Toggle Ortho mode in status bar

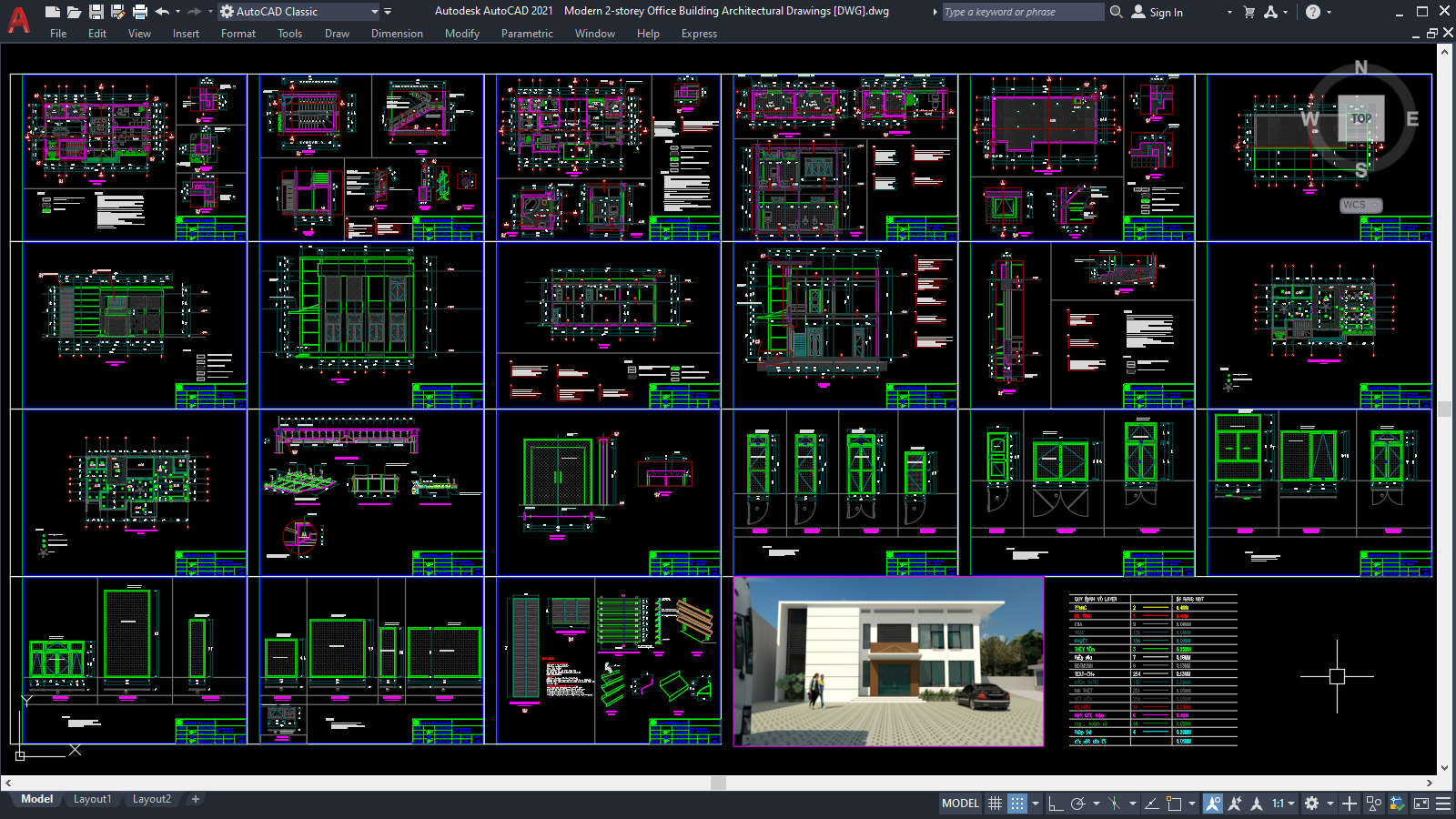(x=1056, y=804)
